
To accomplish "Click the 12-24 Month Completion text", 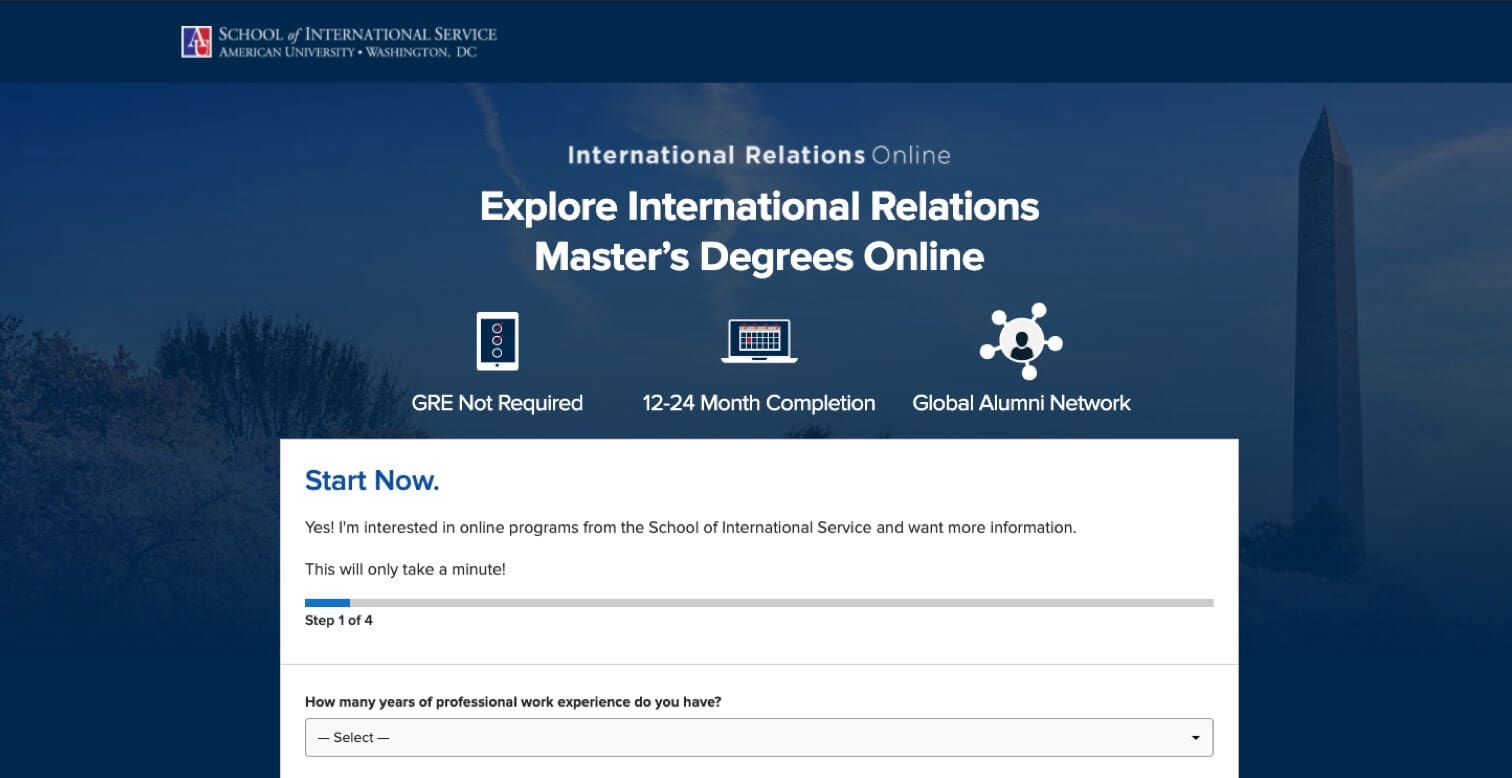I will (x=759, y=403).
